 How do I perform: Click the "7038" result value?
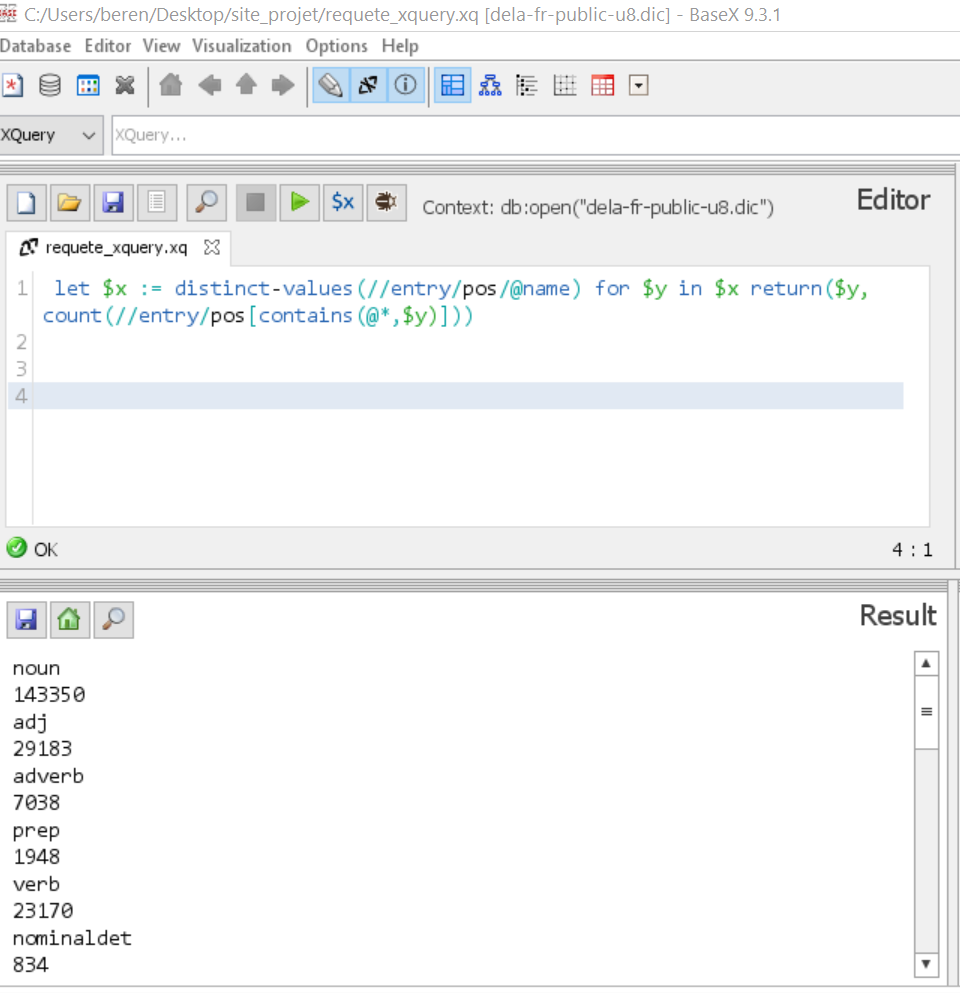point(37,803)
